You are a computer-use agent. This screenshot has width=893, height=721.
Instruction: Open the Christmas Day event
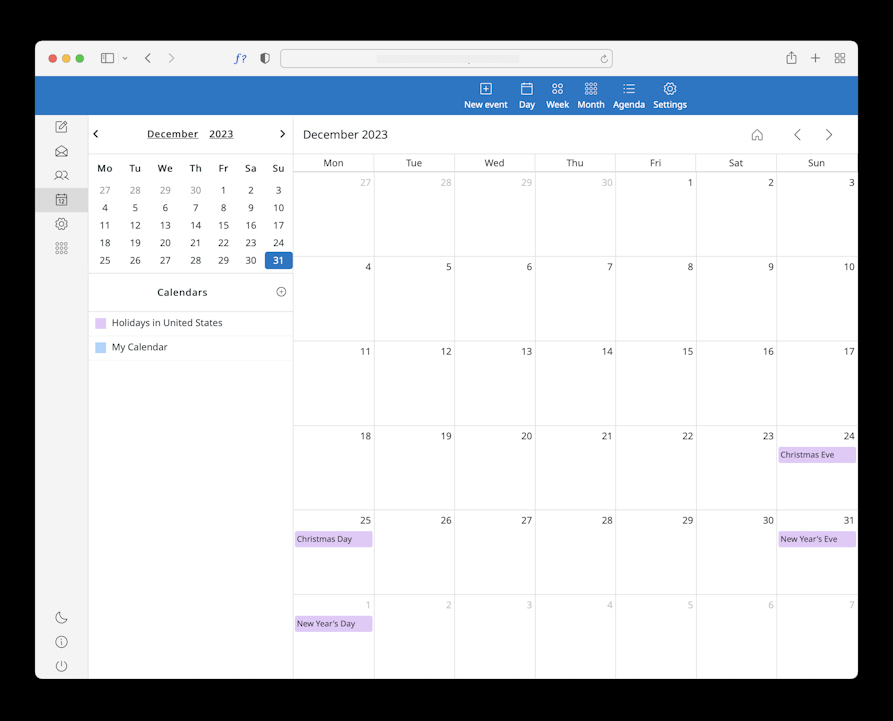[x=334, y=539]
